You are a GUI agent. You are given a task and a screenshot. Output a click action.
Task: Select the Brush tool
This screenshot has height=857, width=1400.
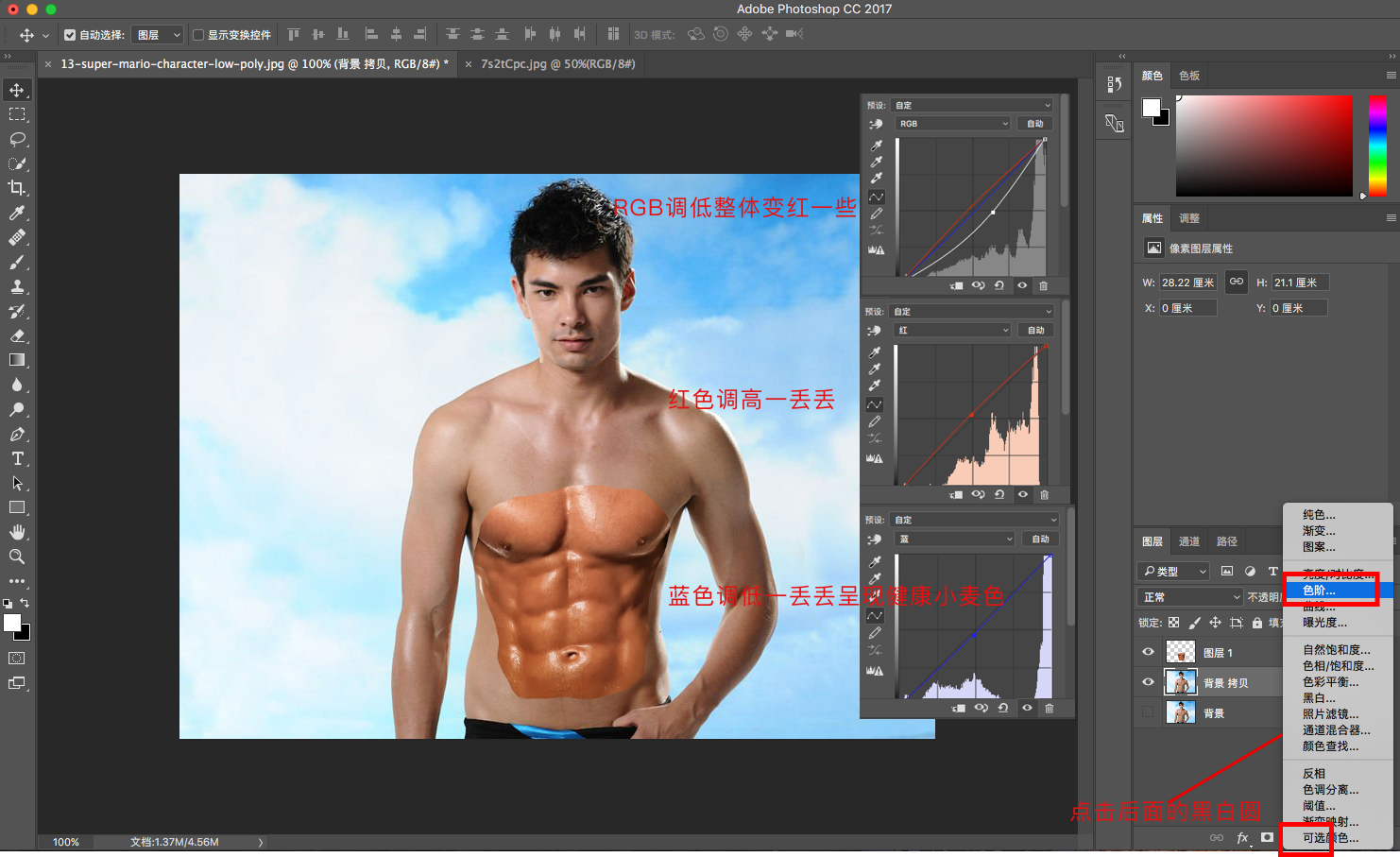17,262
